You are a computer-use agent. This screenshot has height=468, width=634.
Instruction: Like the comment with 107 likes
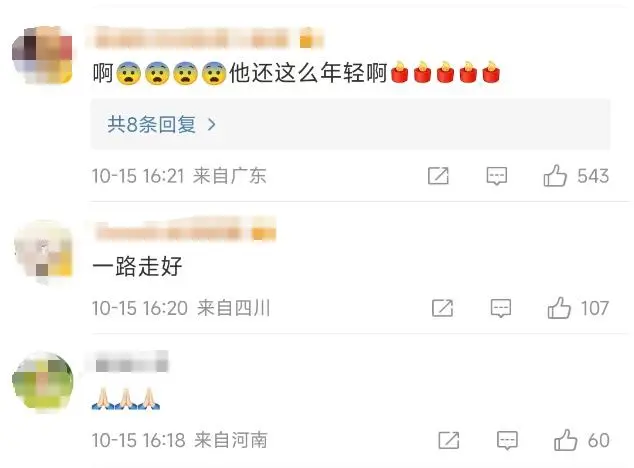pyautogui.click(x=559, y=308)
